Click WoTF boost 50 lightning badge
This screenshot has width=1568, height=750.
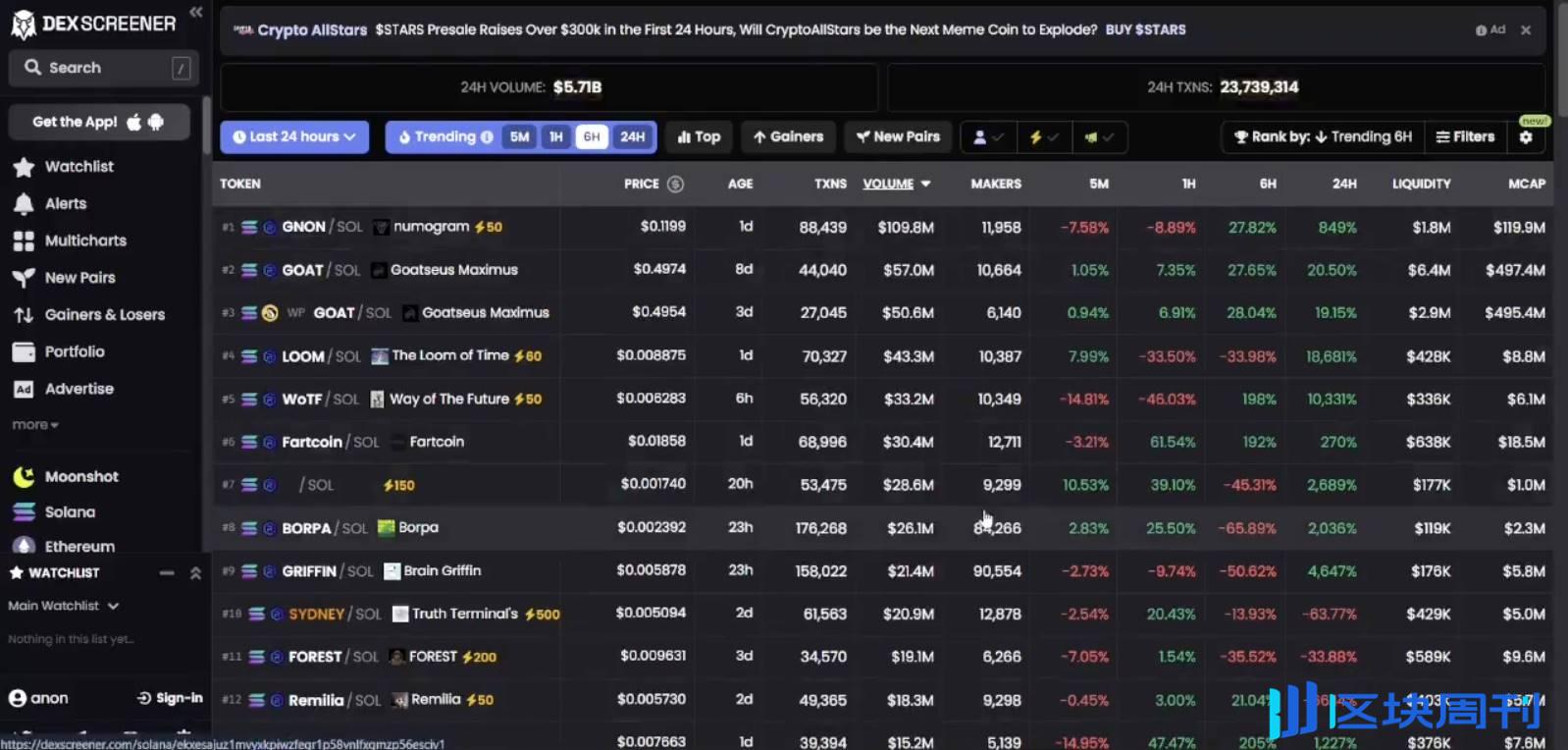point(528,400)
